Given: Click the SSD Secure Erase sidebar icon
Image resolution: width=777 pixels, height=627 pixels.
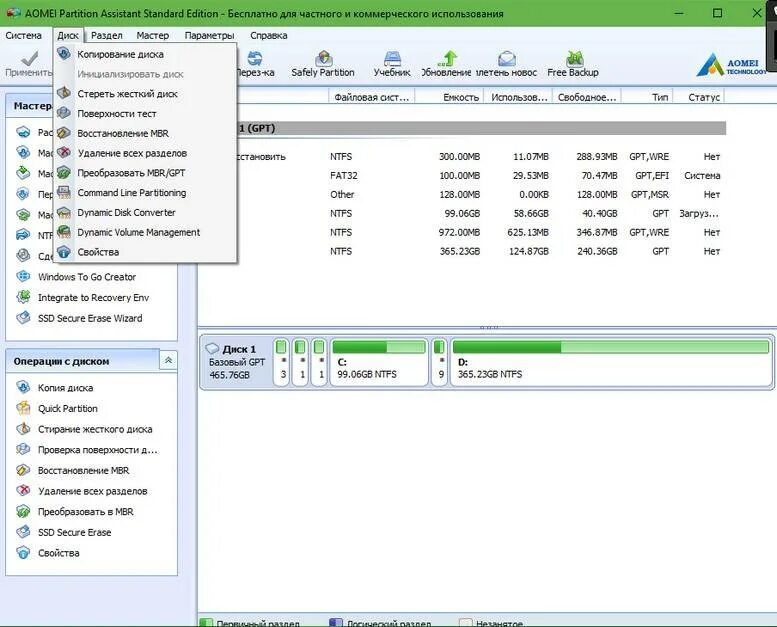Looking at the screenshot, I should [x=23, y=532].
